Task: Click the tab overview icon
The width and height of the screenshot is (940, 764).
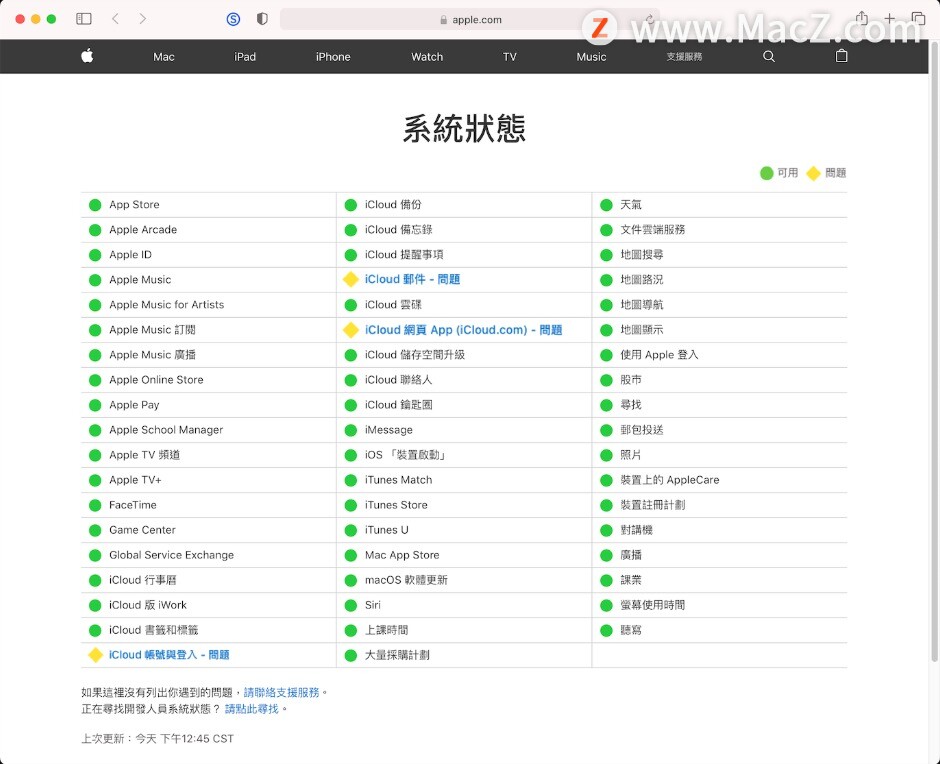Action: tap(918, 18)
